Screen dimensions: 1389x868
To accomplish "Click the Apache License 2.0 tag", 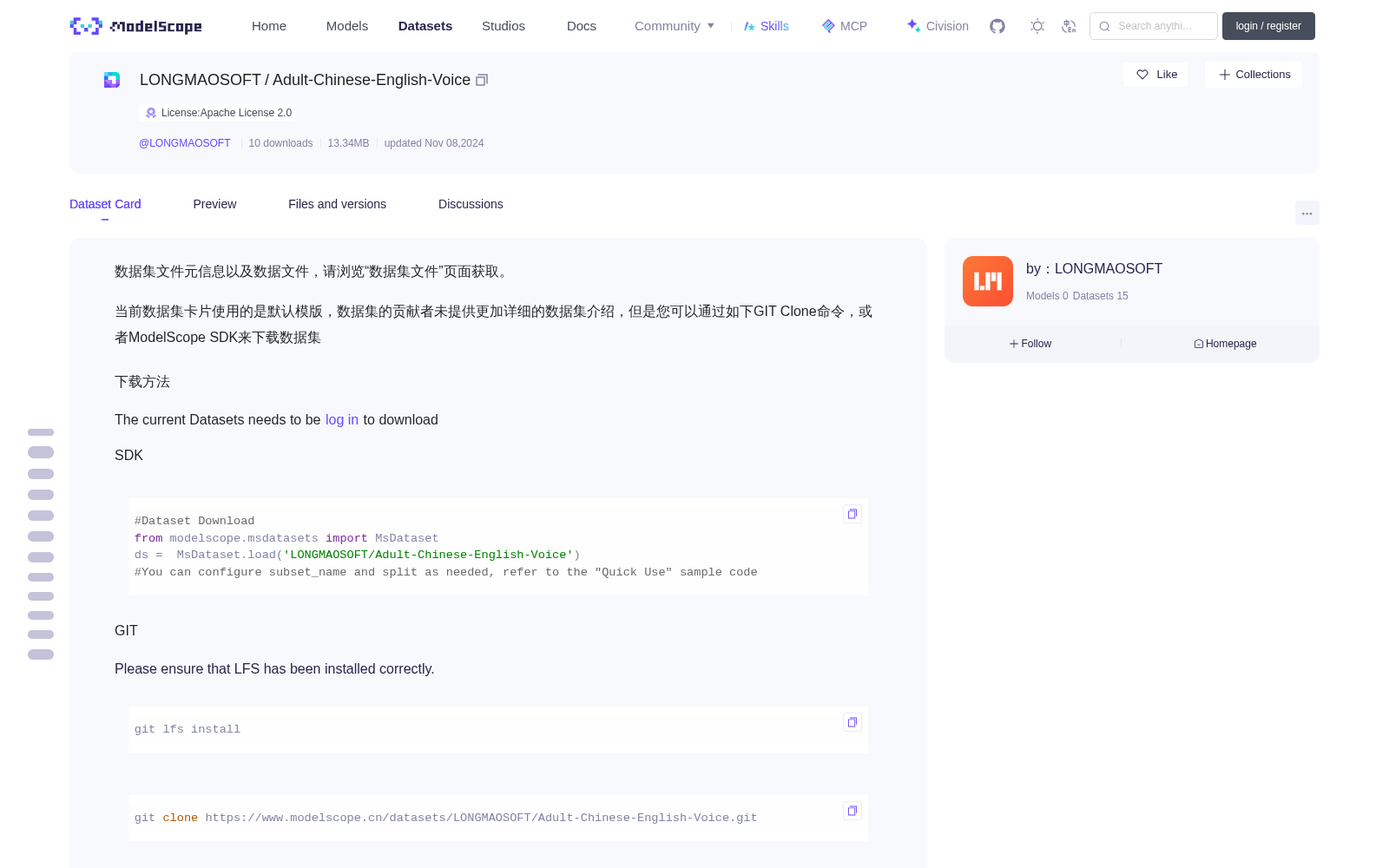I will coord(218,113).
